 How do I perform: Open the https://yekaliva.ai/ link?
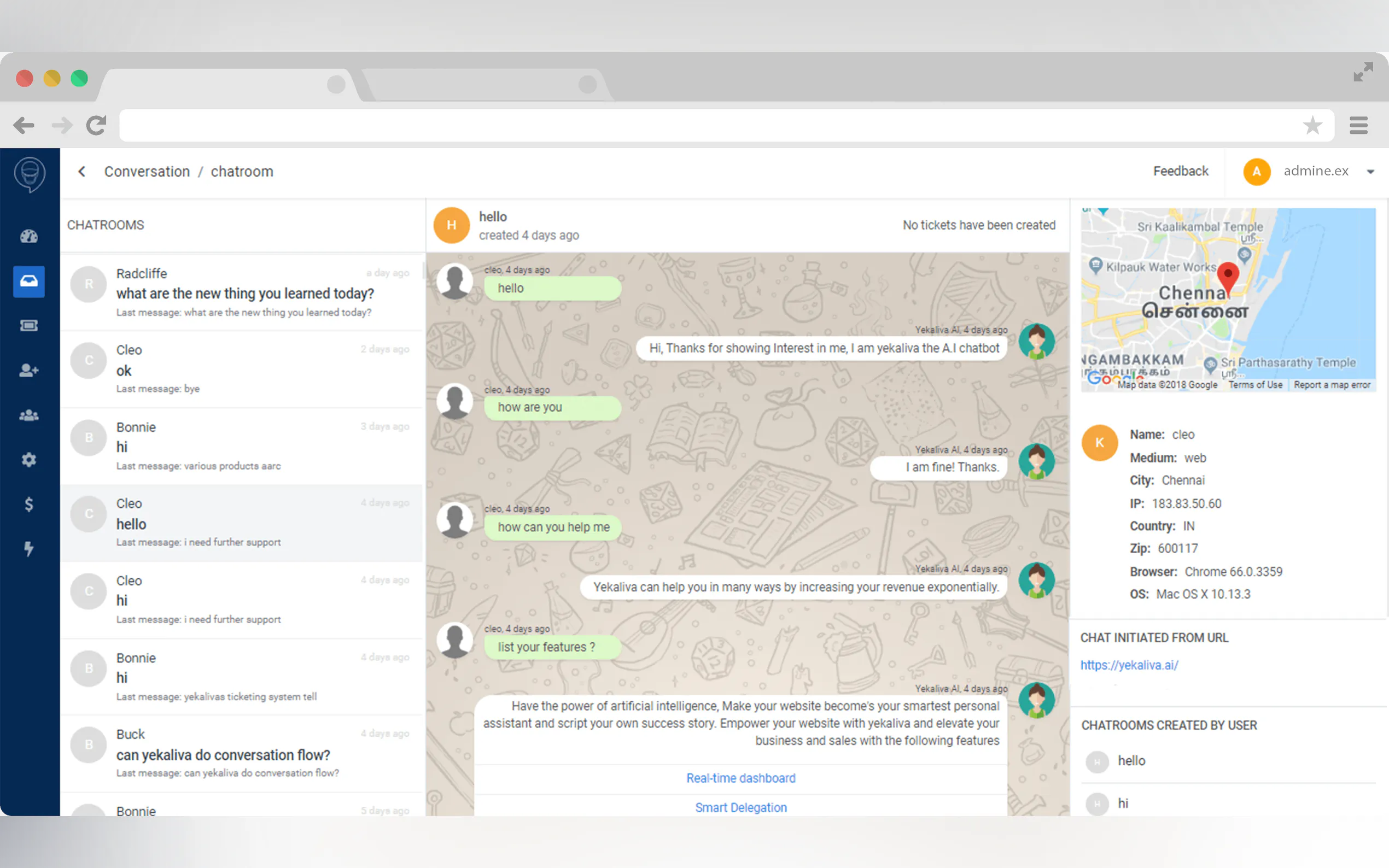tap(1129, 665)
